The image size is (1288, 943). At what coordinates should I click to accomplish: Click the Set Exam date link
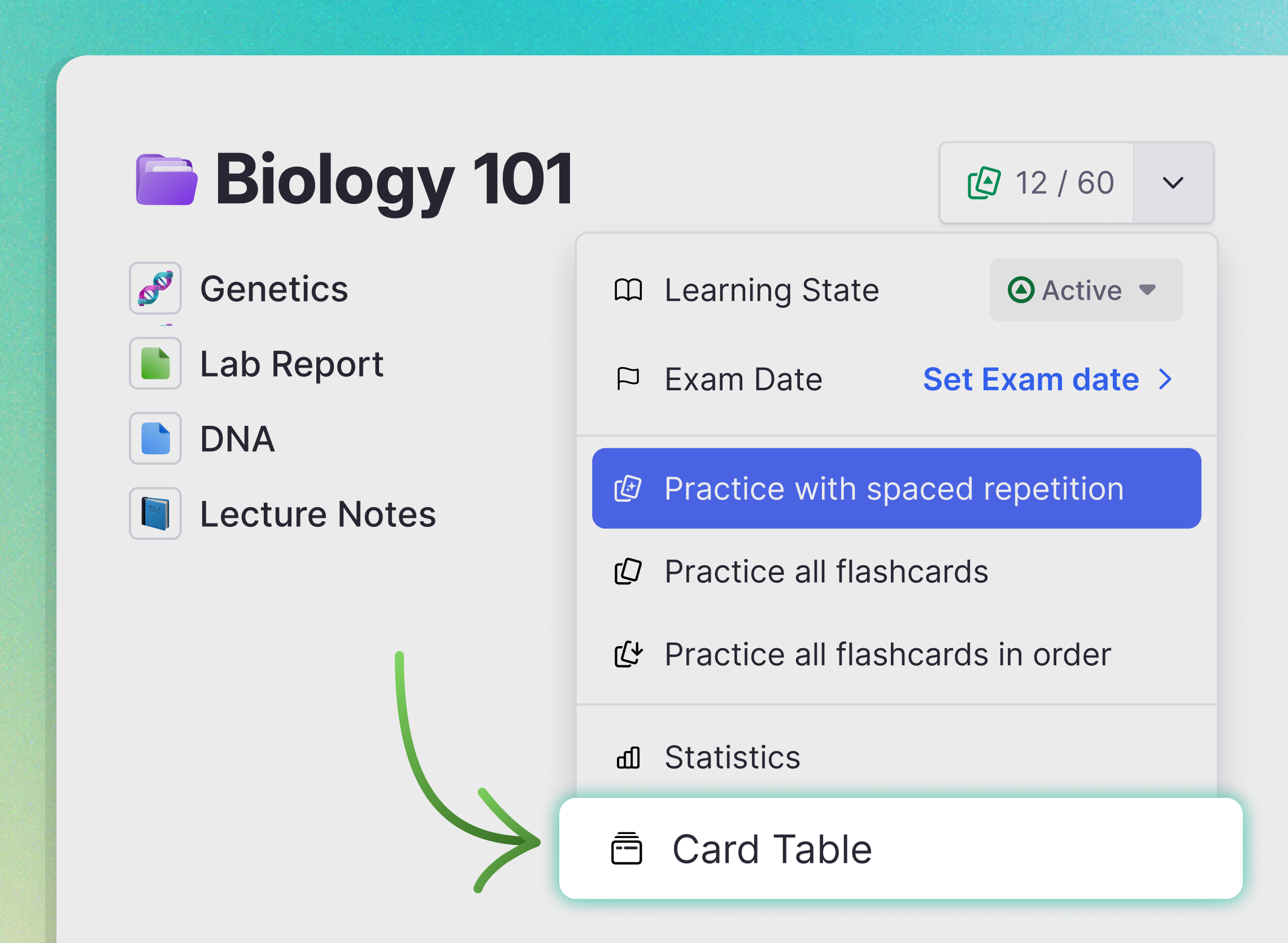[1030, 379]
